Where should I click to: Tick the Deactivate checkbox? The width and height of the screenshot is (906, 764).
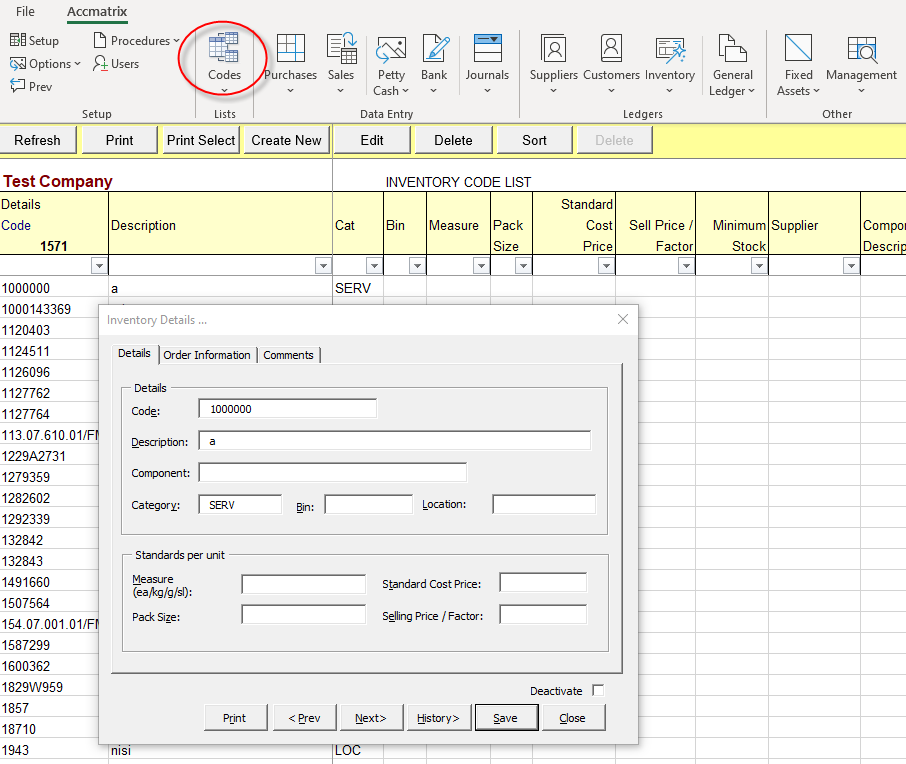coord(598,691)
